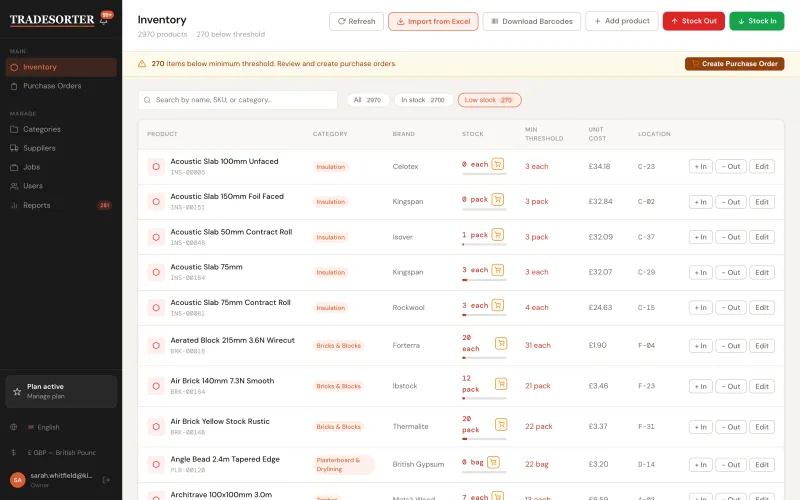The image size is (800, 500).
Task: Go to Categories page
Action: tap(61, 130)
